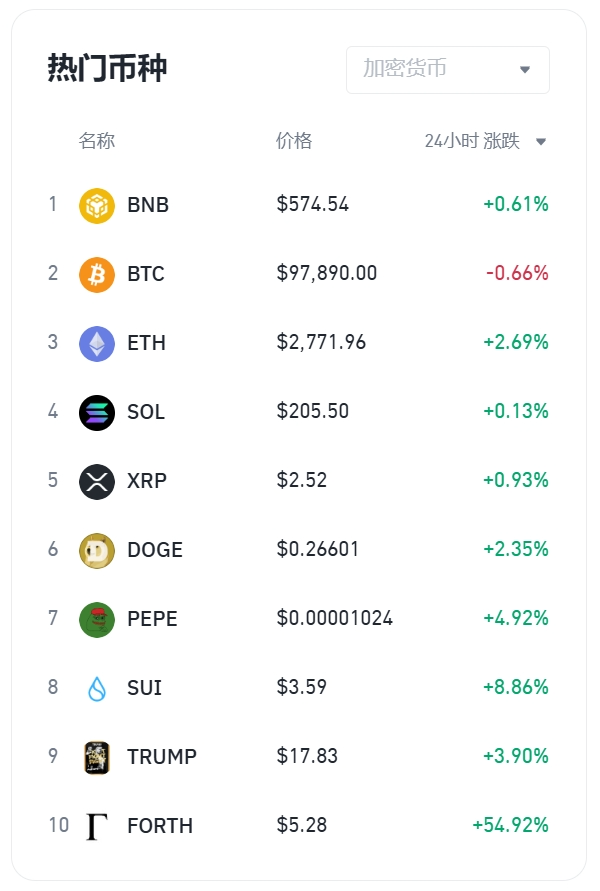Click the SUI water drop icon
600x891 pixels.
click(x=97, y=688)
